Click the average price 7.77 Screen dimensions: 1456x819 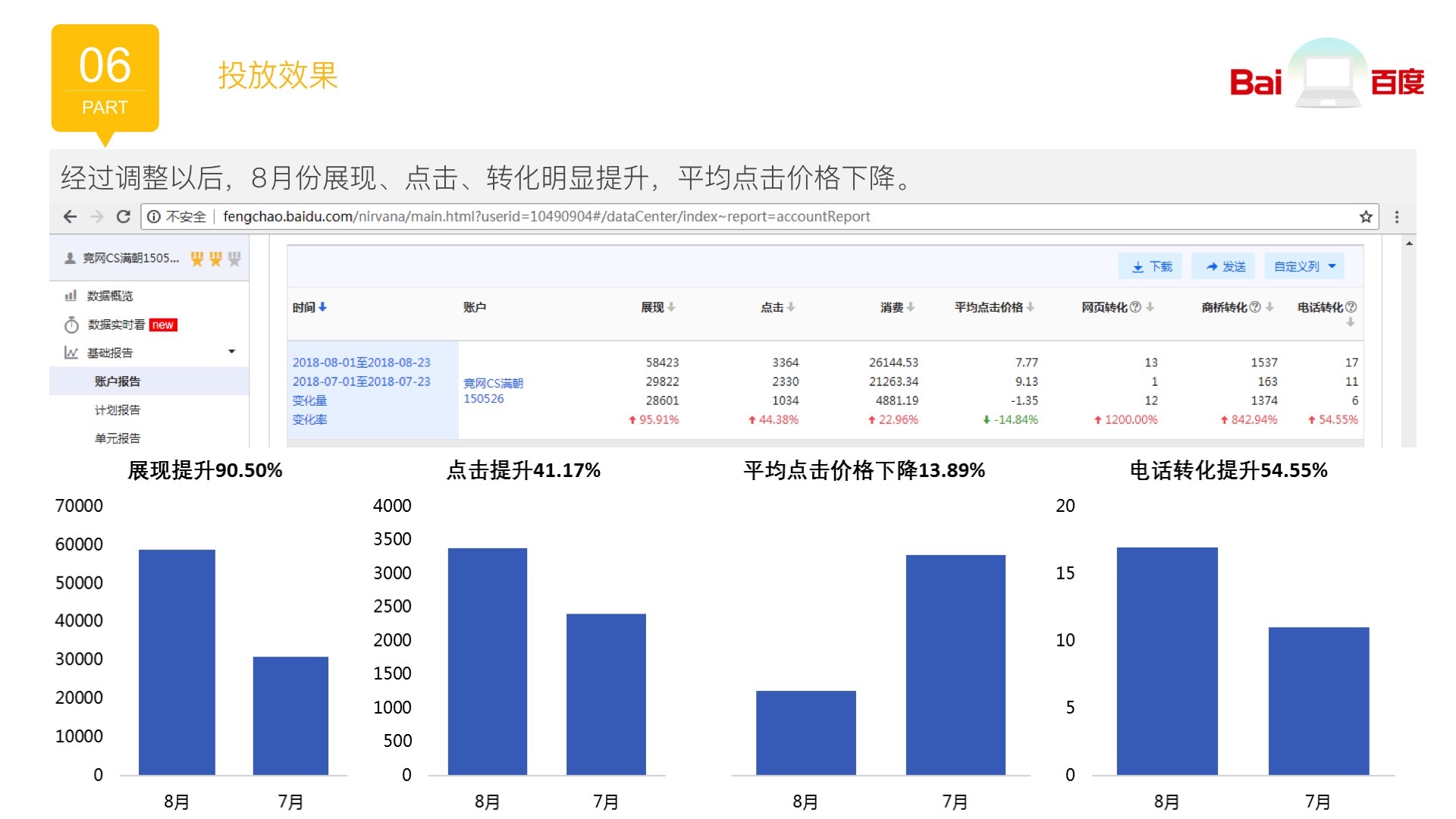tap(1027, 362)
